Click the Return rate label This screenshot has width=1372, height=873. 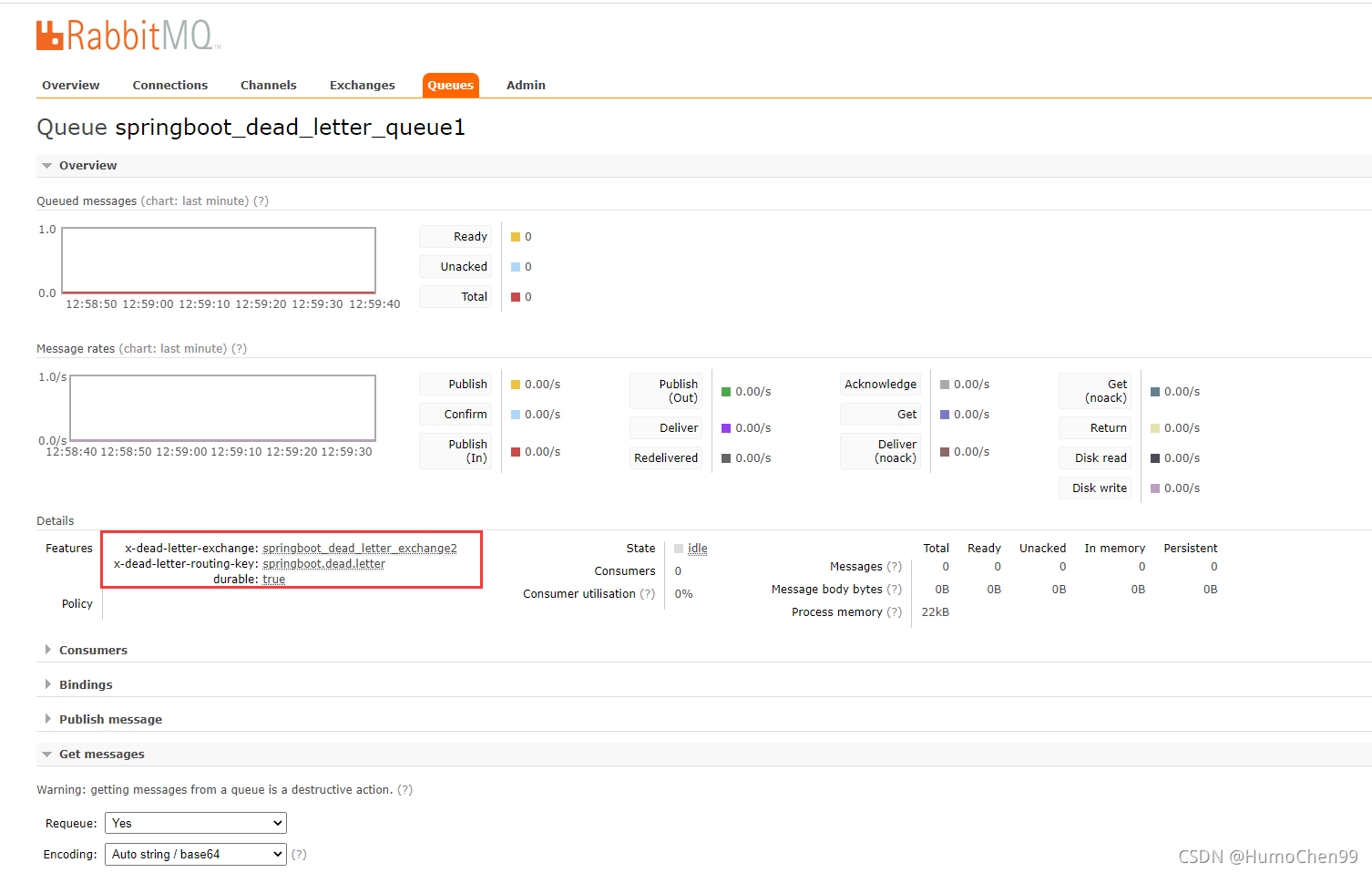pyautogui.click(x=1095, y=427)
